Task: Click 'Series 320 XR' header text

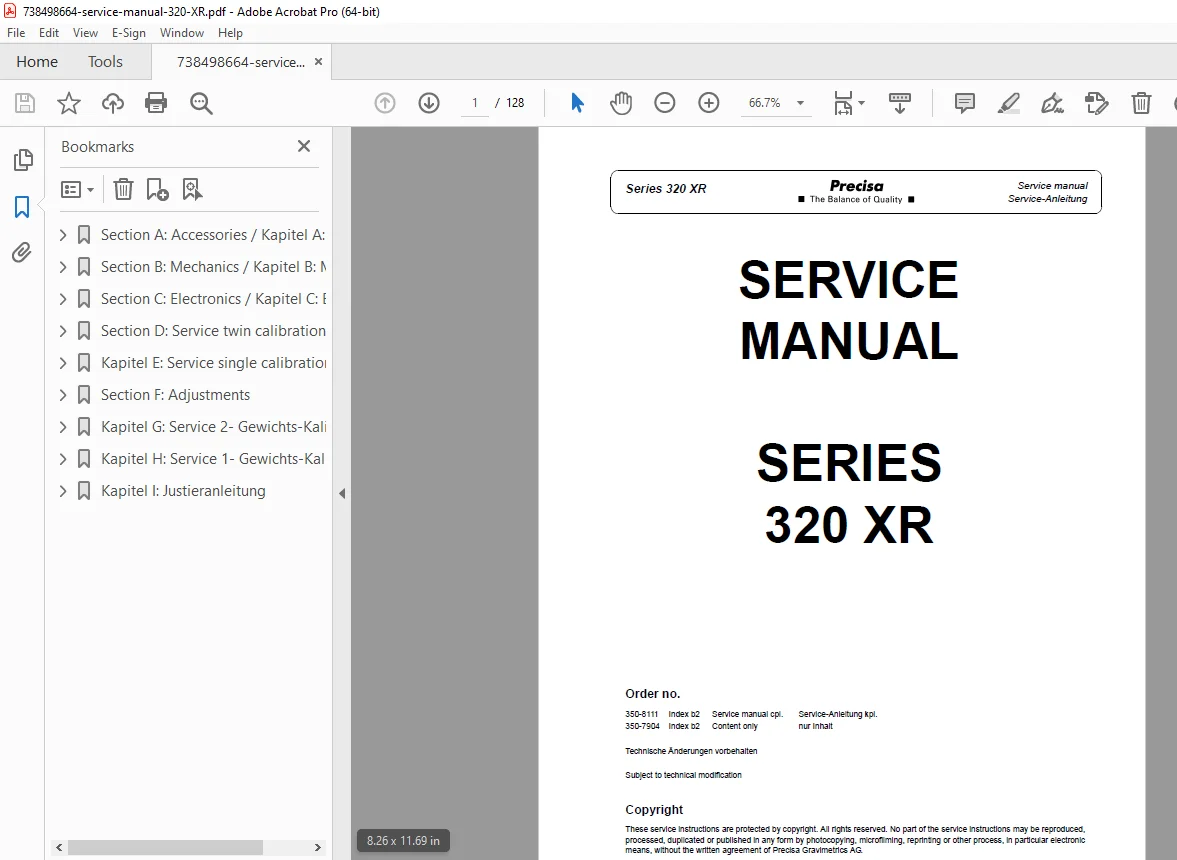Action: tap(666, 188)
